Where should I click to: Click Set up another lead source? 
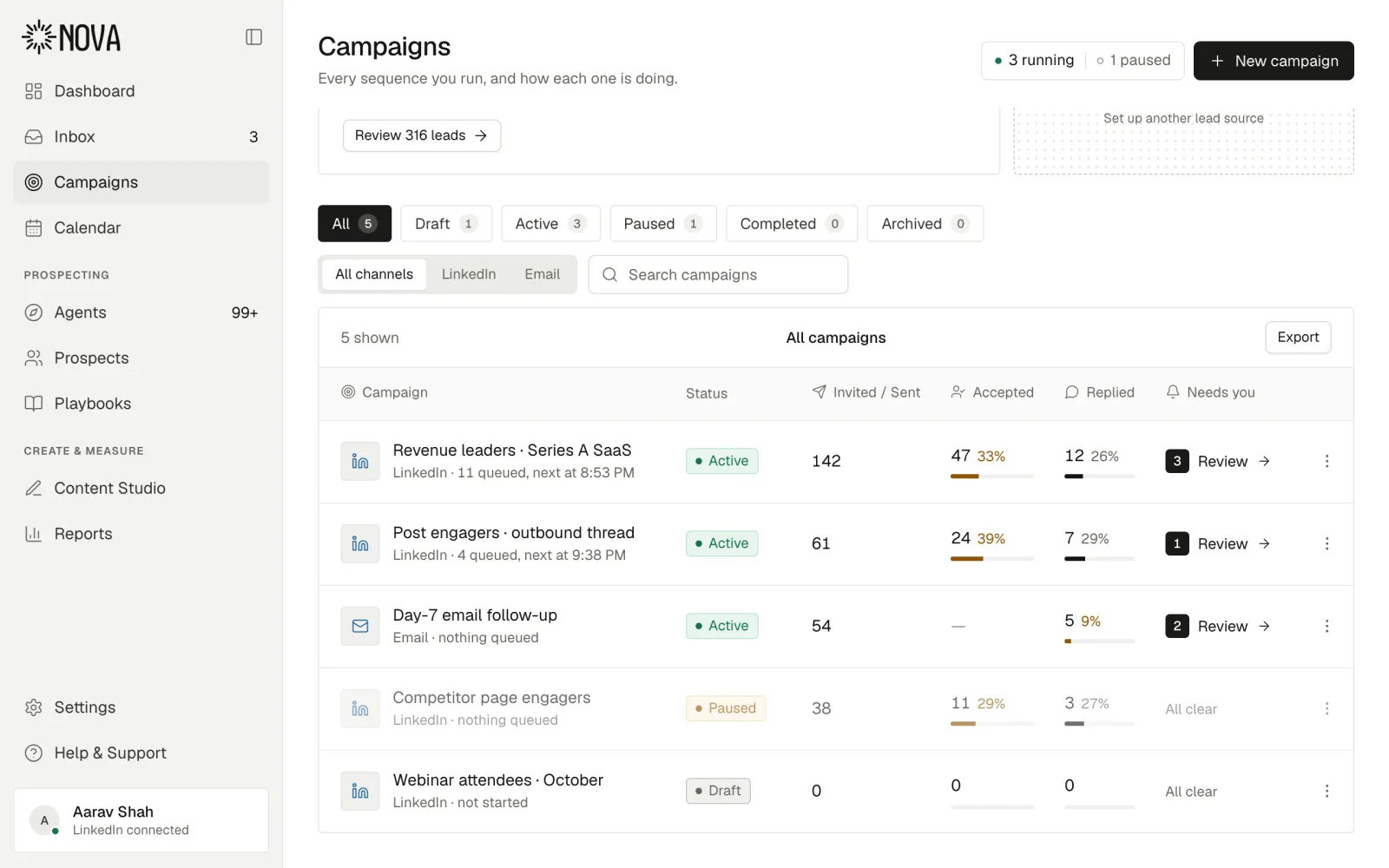[1183, 118]
